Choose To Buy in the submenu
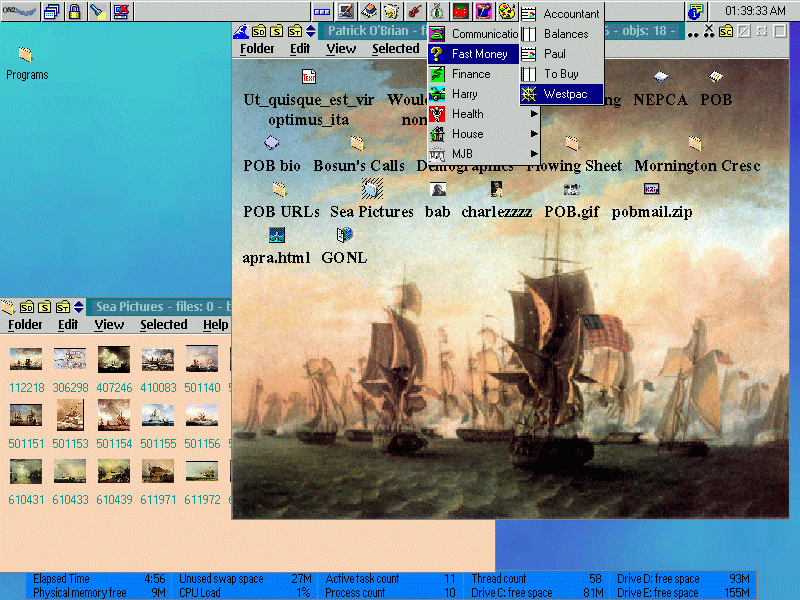The image size is (800, 600). [x=562, y=74]
